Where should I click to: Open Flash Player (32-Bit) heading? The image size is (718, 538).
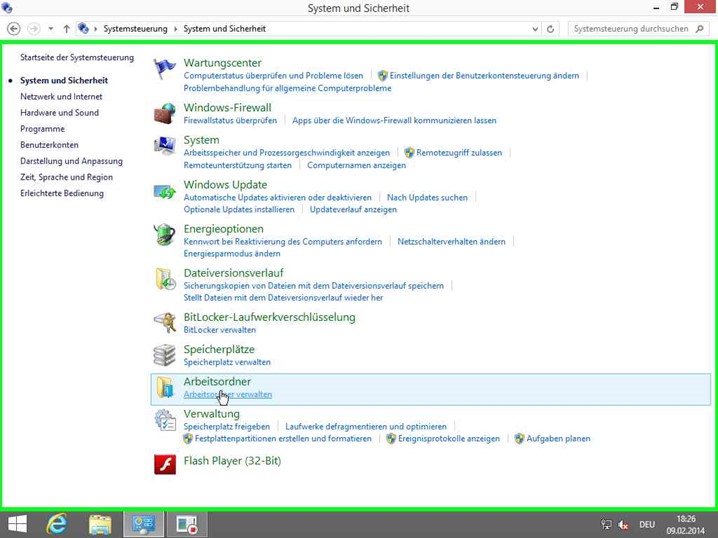coord(232,461)
